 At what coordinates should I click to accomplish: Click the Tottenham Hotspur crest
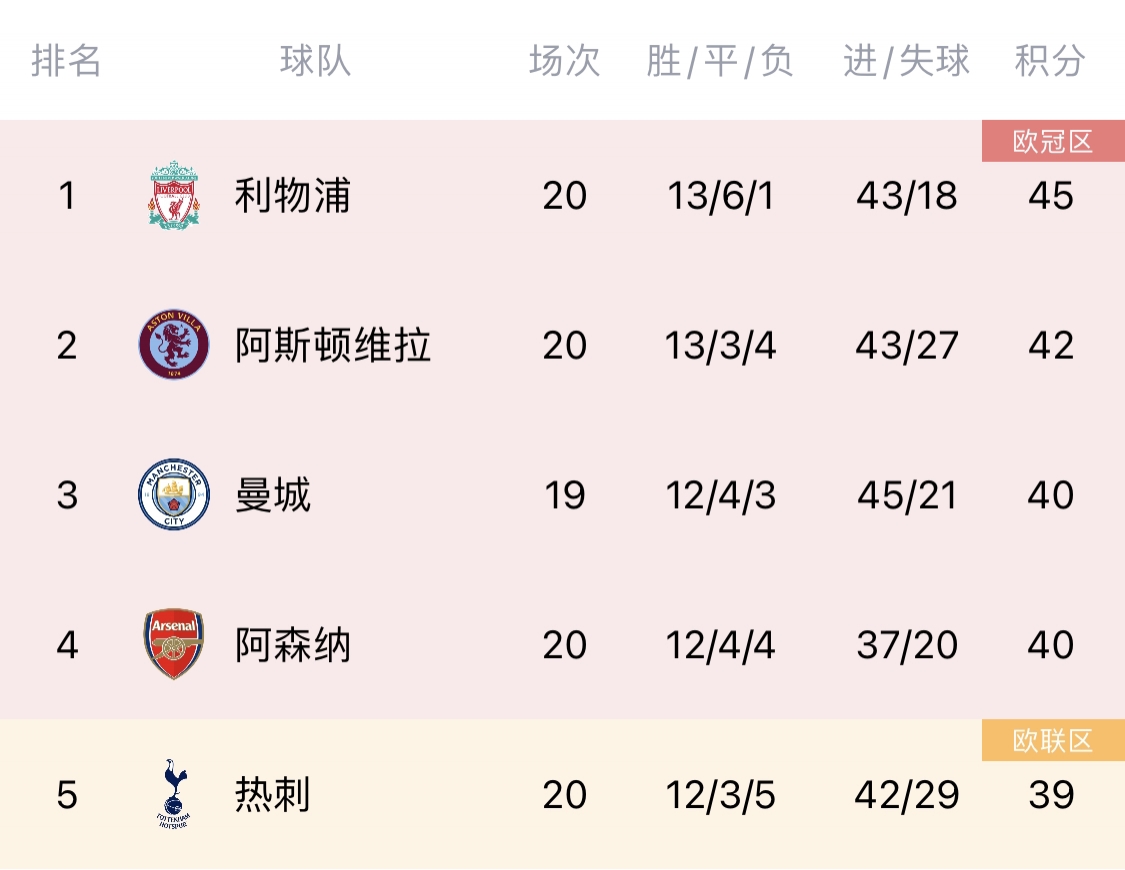(x=174, y=794)
